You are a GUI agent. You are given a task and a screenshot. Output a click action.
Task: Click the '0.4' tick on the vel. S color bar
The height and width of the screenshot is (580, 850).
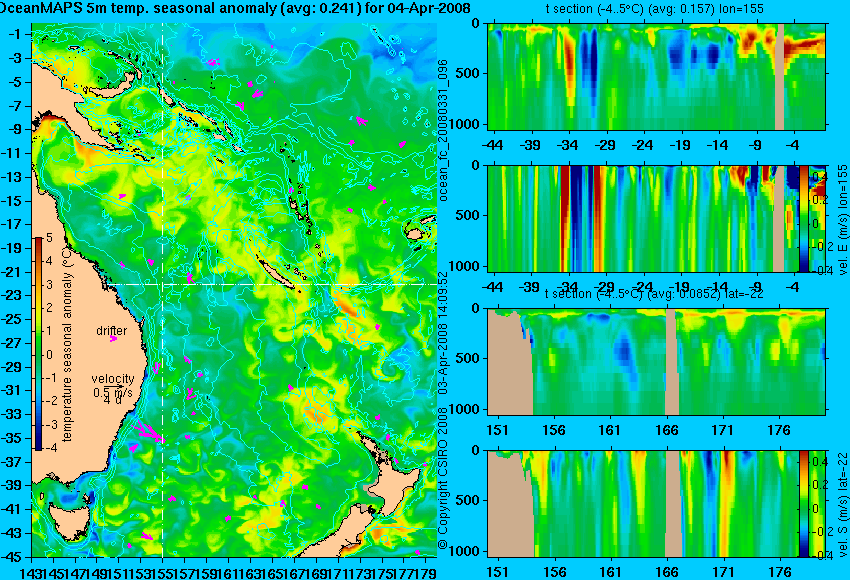pos(819,462)
